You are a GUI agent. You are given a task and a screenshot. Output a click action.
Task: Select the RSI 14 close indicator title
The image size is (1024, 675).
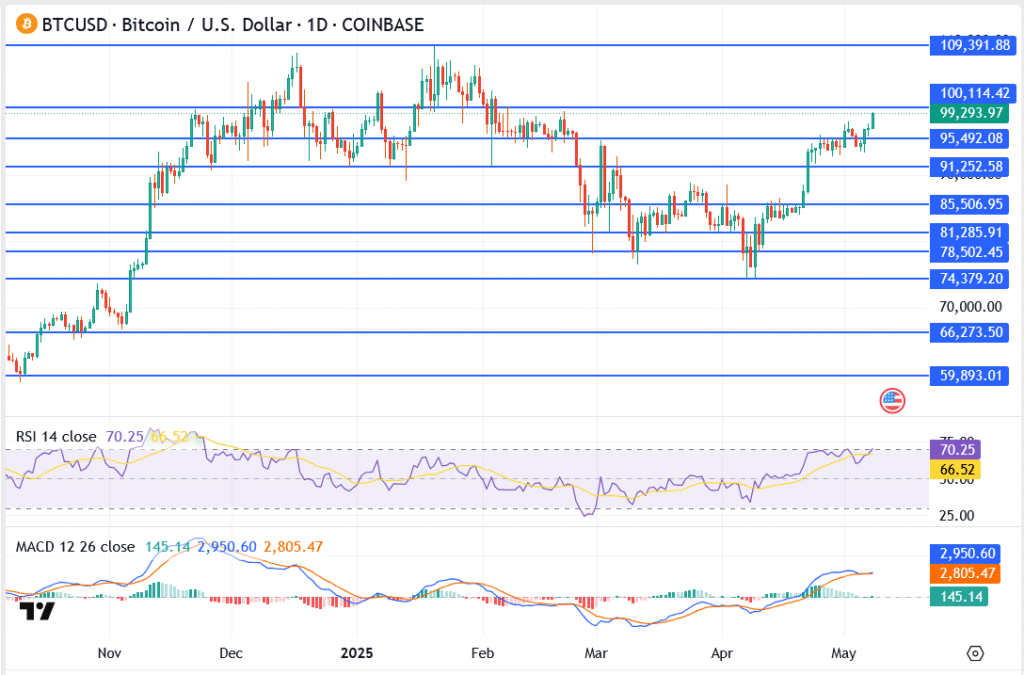tap(56, 437)
